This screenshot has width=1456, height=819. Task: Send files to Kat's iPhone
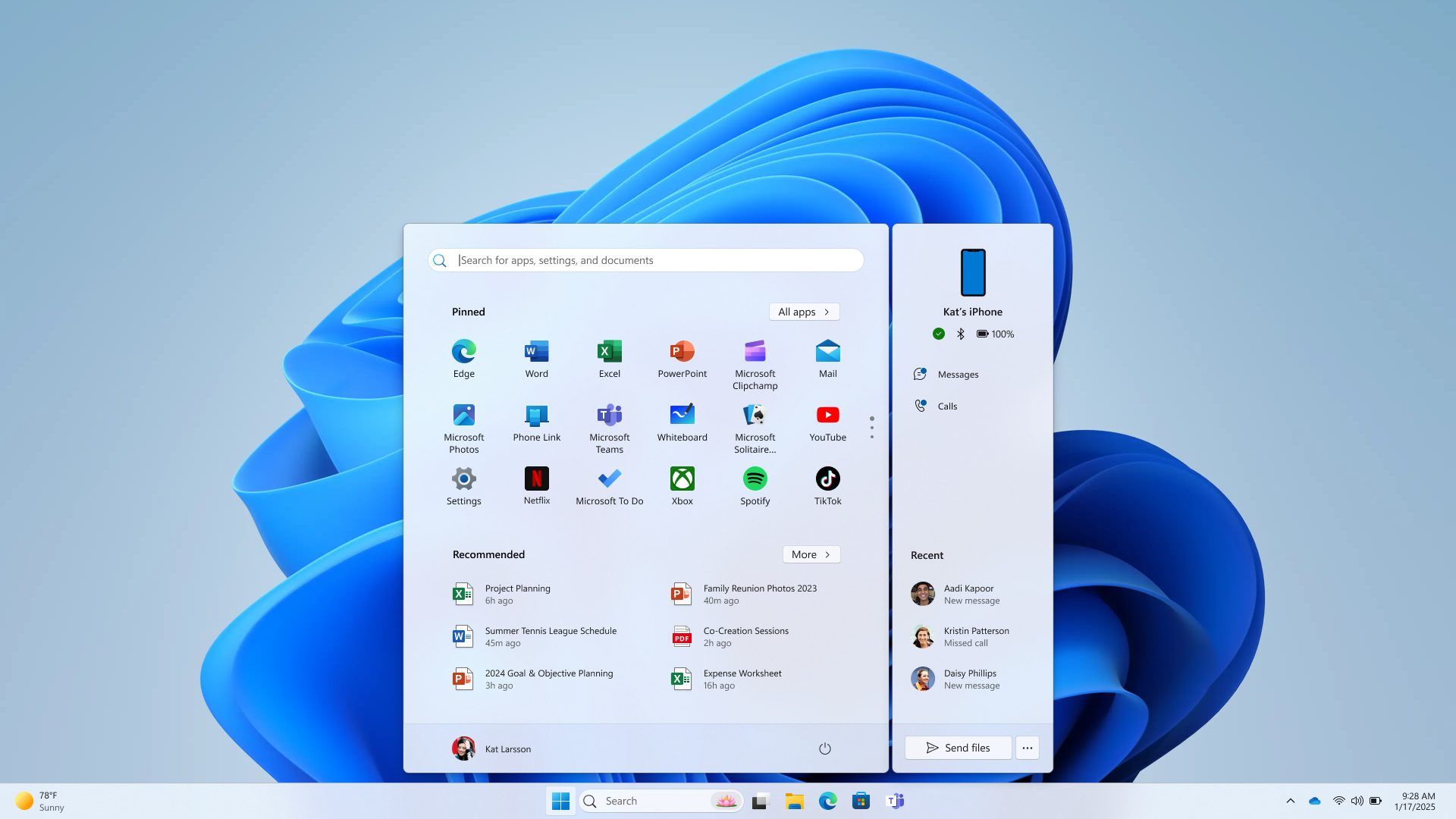coord(958,747)
